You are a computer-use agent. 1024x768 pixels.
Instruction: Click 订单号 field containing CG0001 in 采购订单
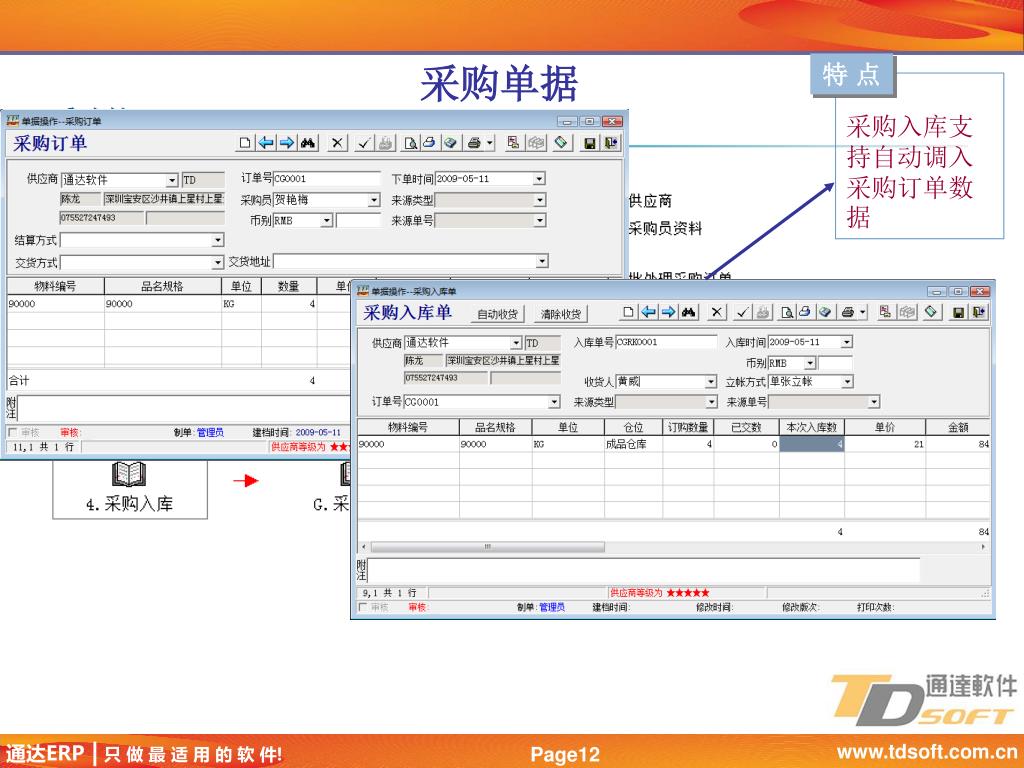(x=327, y=179)
